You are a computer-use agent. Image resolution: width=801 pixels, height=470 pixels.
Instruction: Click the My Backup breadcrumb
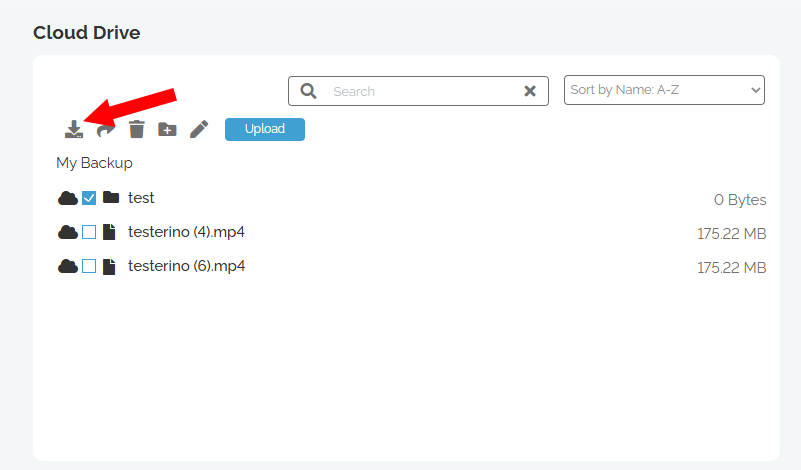tap(95, 163)
